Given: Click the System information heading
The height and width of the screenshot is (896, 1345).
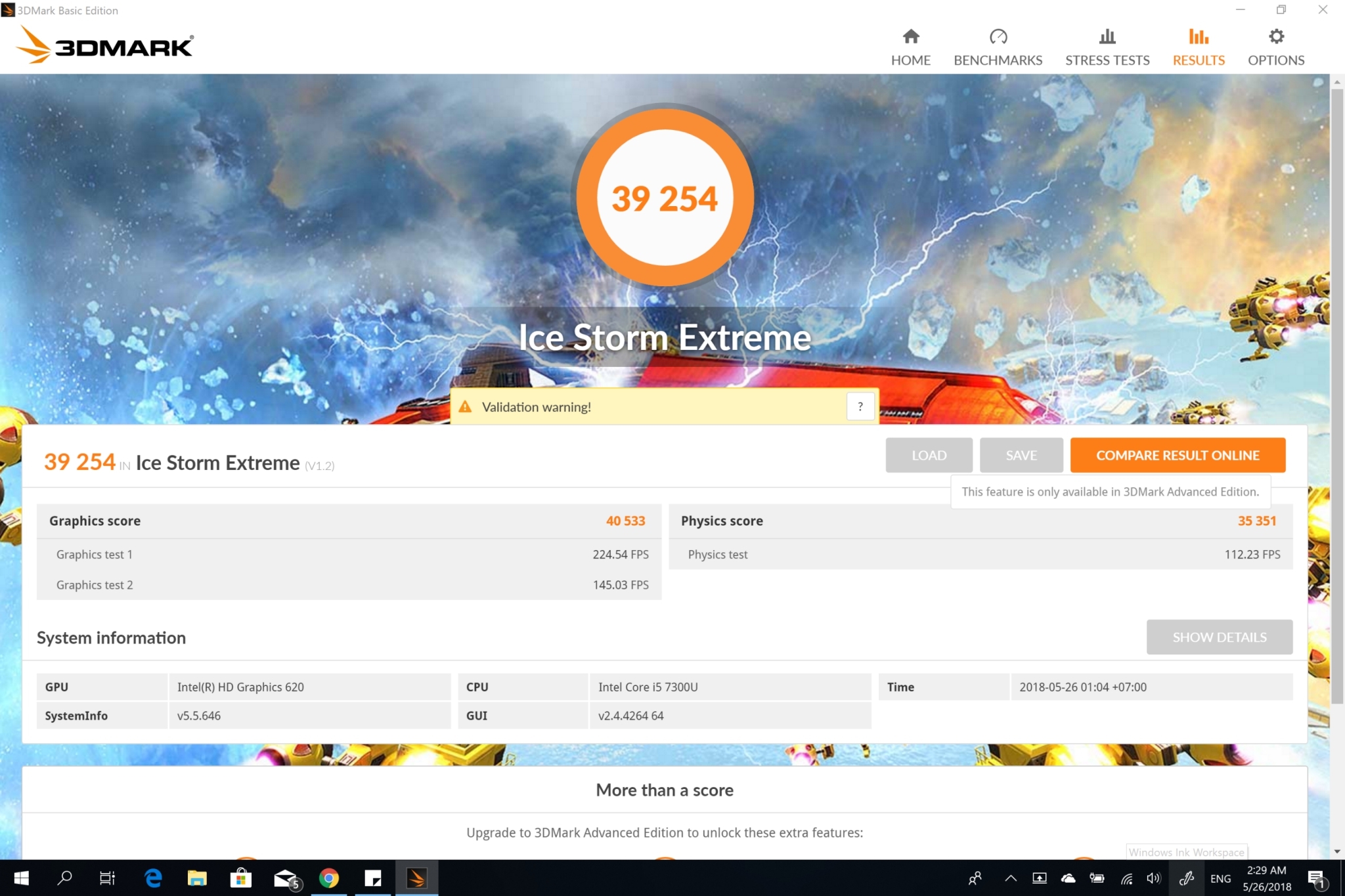Looking at the screenshot, I should [111, 638].
